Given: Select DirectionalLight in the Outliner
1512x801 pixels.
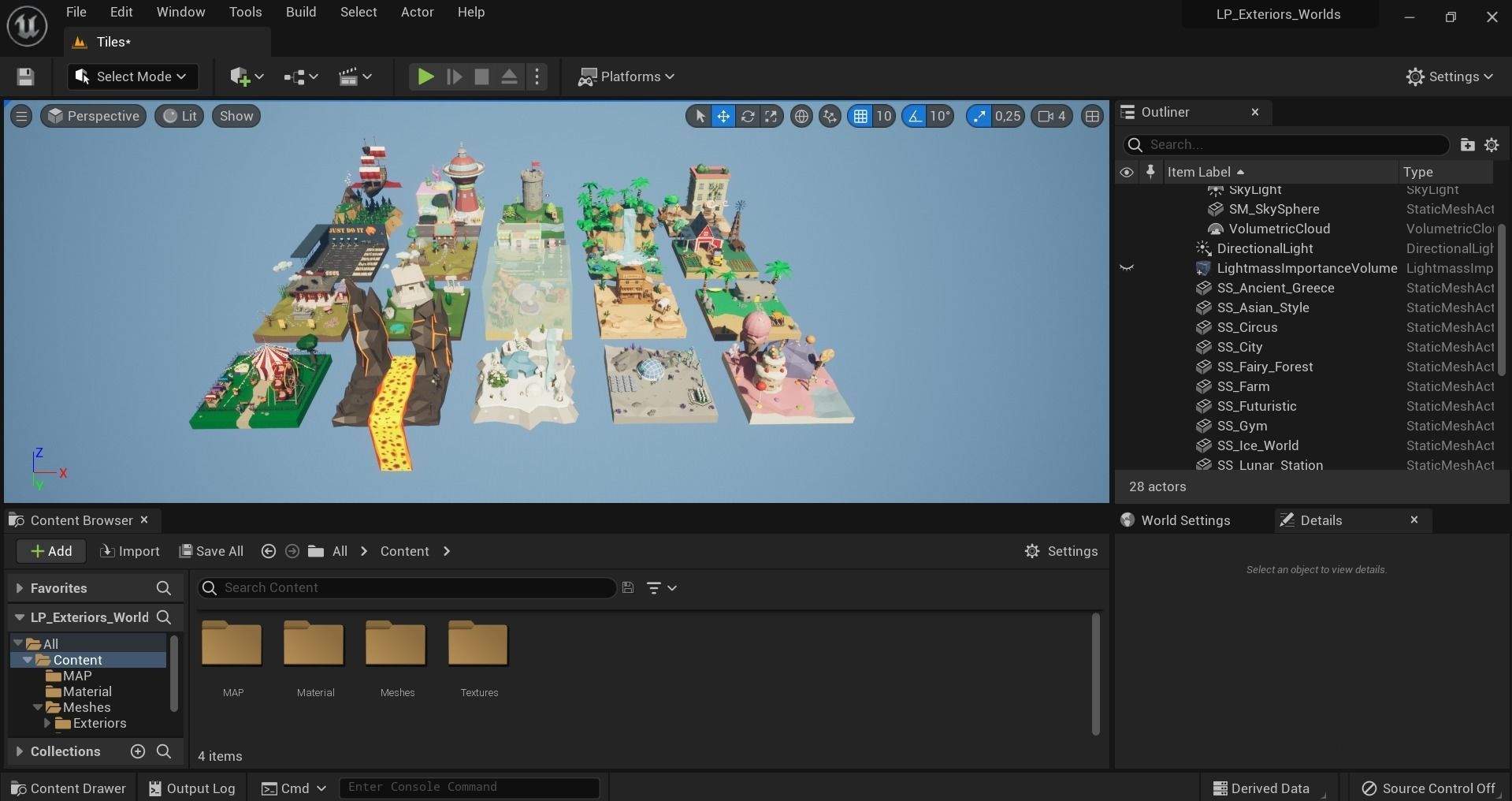Looking at the screenshot, I should pyautogui.click(x=1265, y=248).
